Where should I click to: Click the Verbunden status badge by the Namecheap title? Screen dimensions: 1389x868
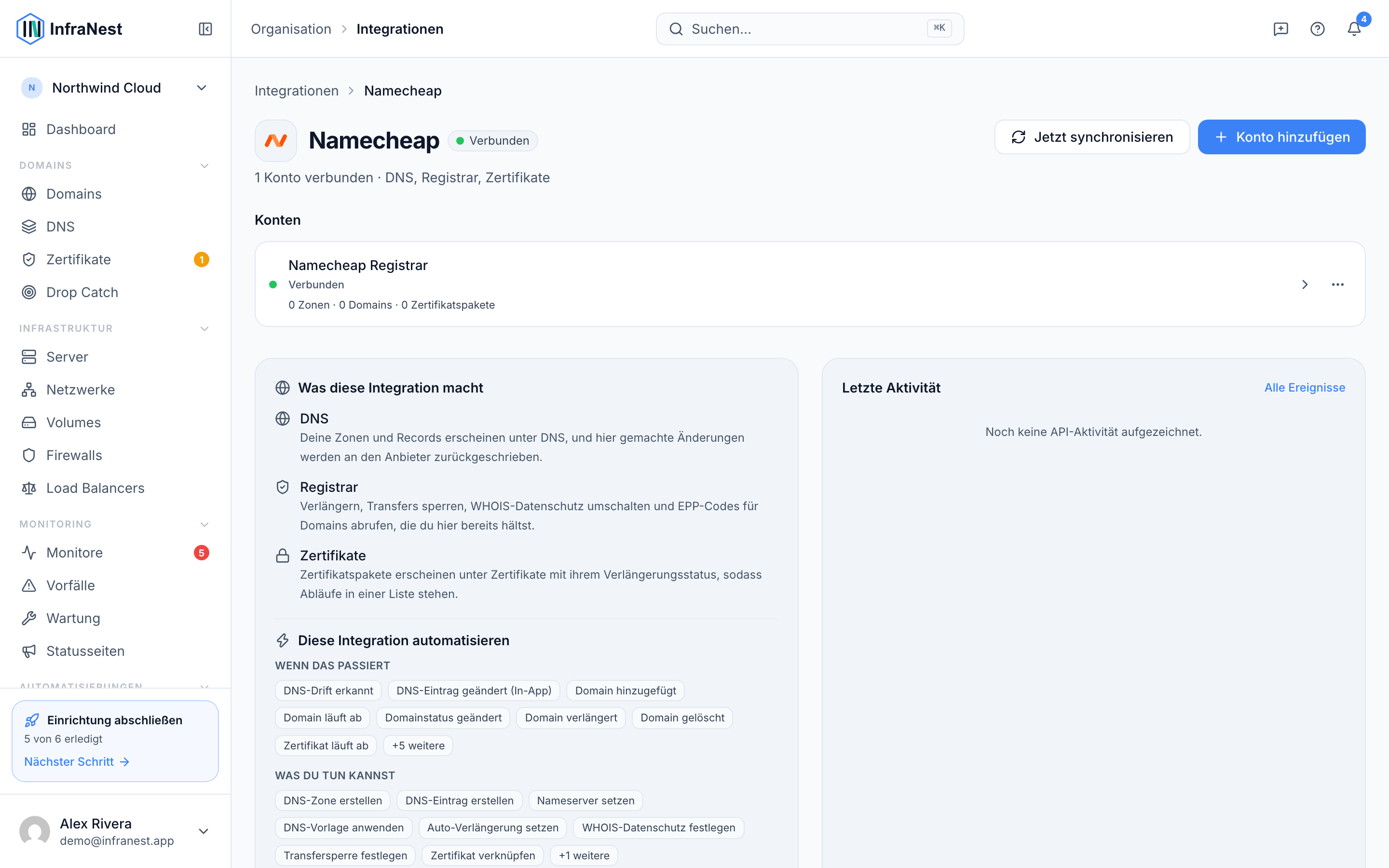(492, 141)
